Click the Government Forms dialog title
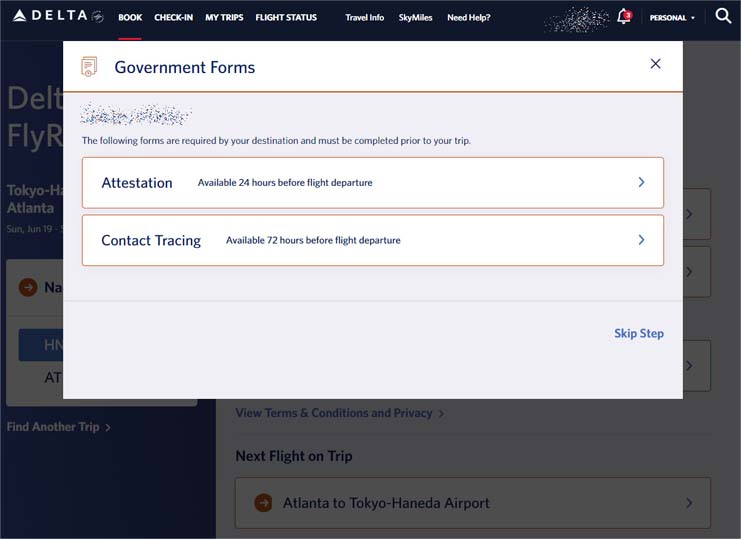This screenshot has width=741, height=539. pos(185,68)
